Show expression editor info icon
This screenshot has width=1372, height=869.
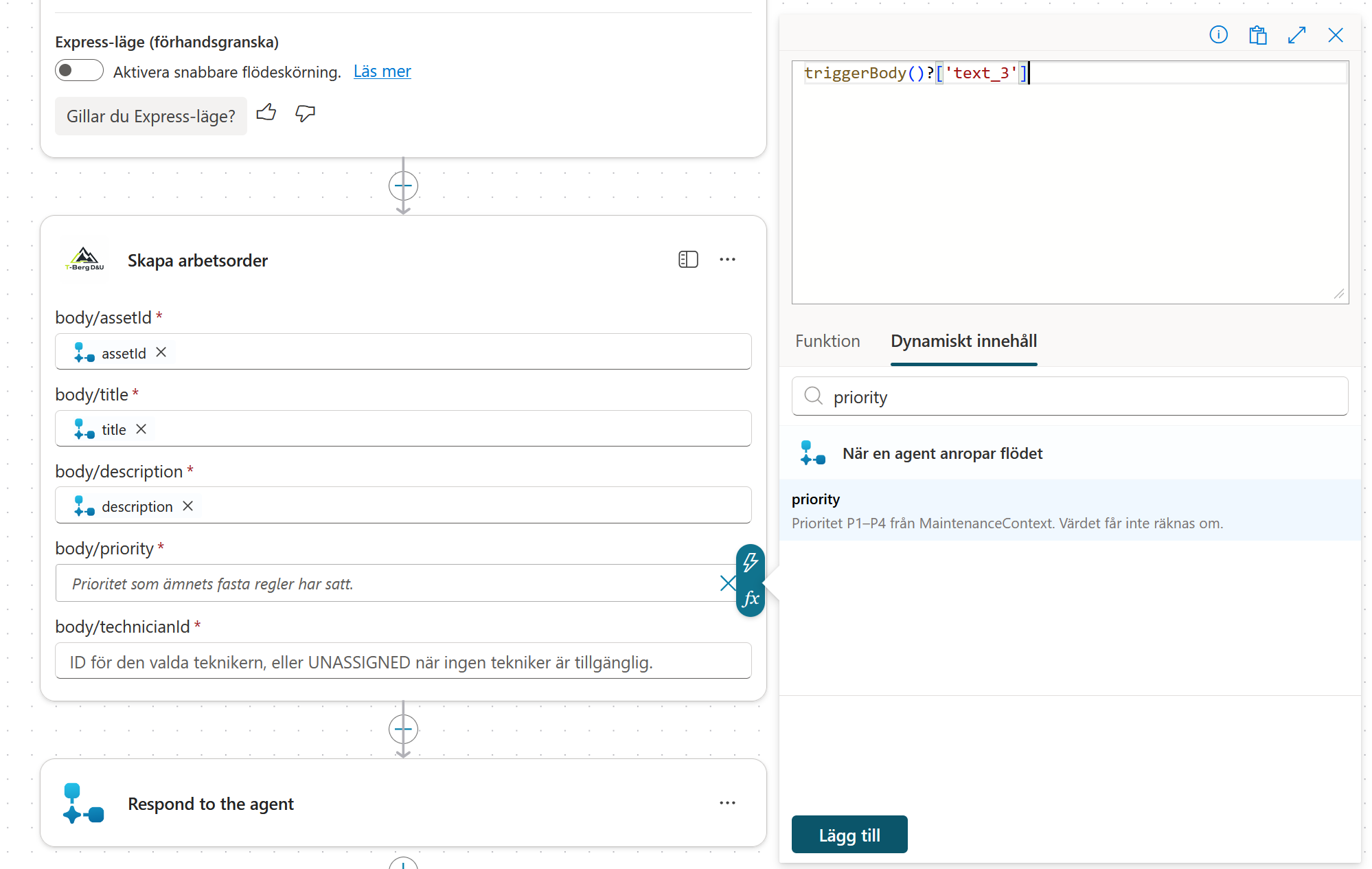click(x=1218, y=34)
